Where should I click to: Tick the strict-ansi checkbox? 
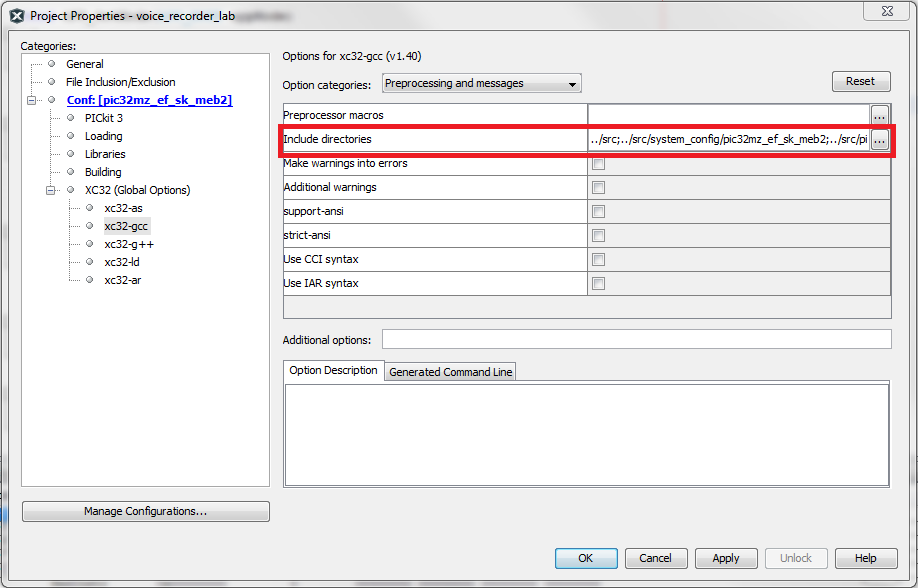click(x=599, y=236)
